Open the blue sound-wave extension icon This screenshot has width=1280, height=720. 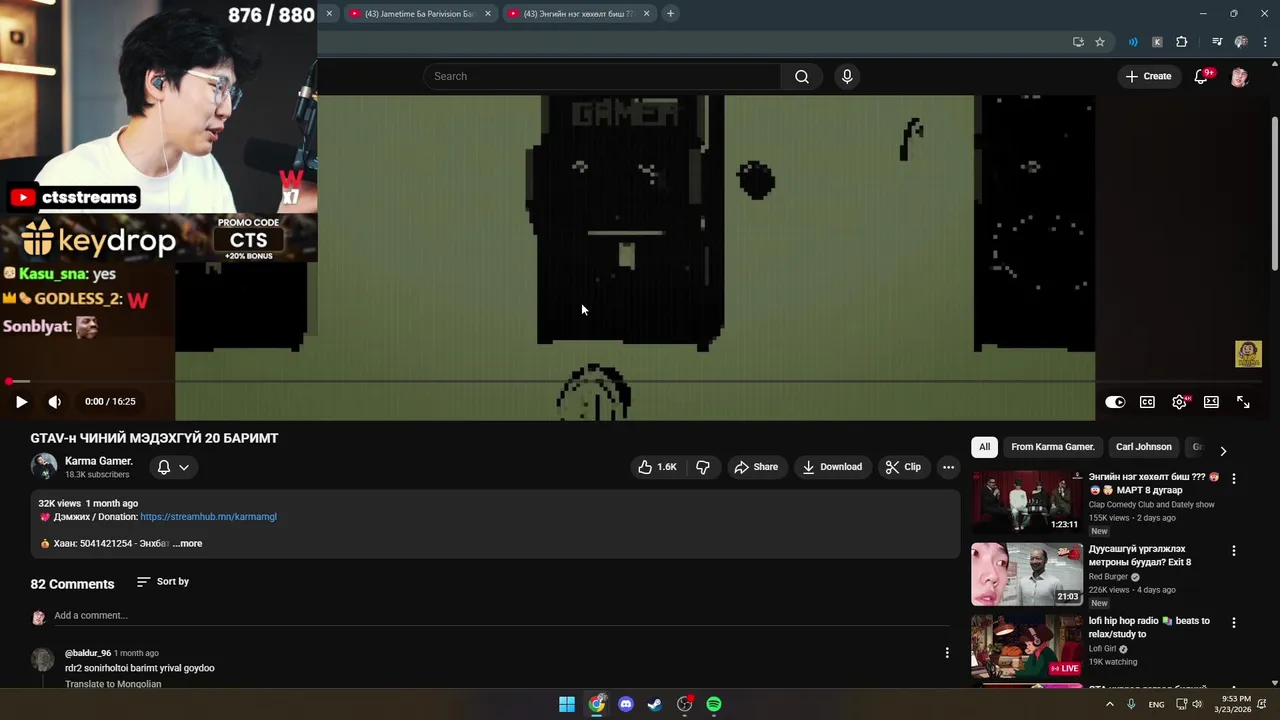coord(1133,42)
